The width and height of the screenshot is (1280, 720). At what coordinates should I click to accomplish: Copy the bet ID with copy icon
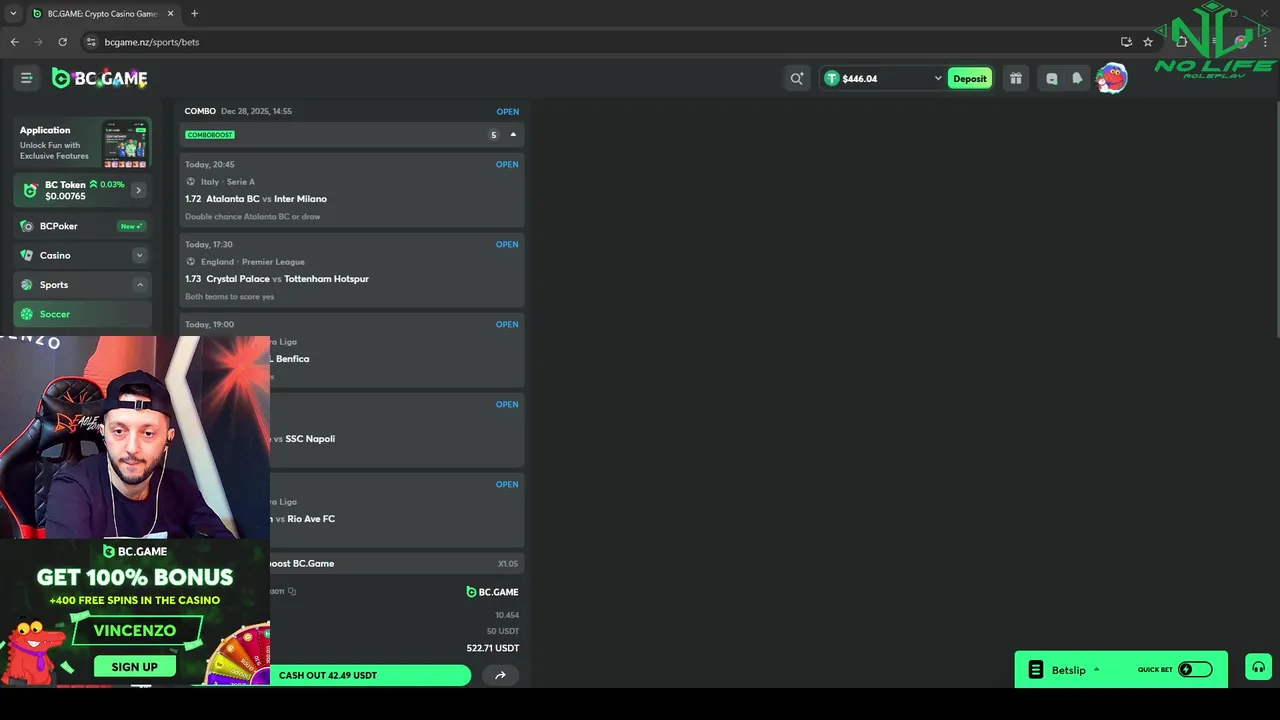point(292,591)
